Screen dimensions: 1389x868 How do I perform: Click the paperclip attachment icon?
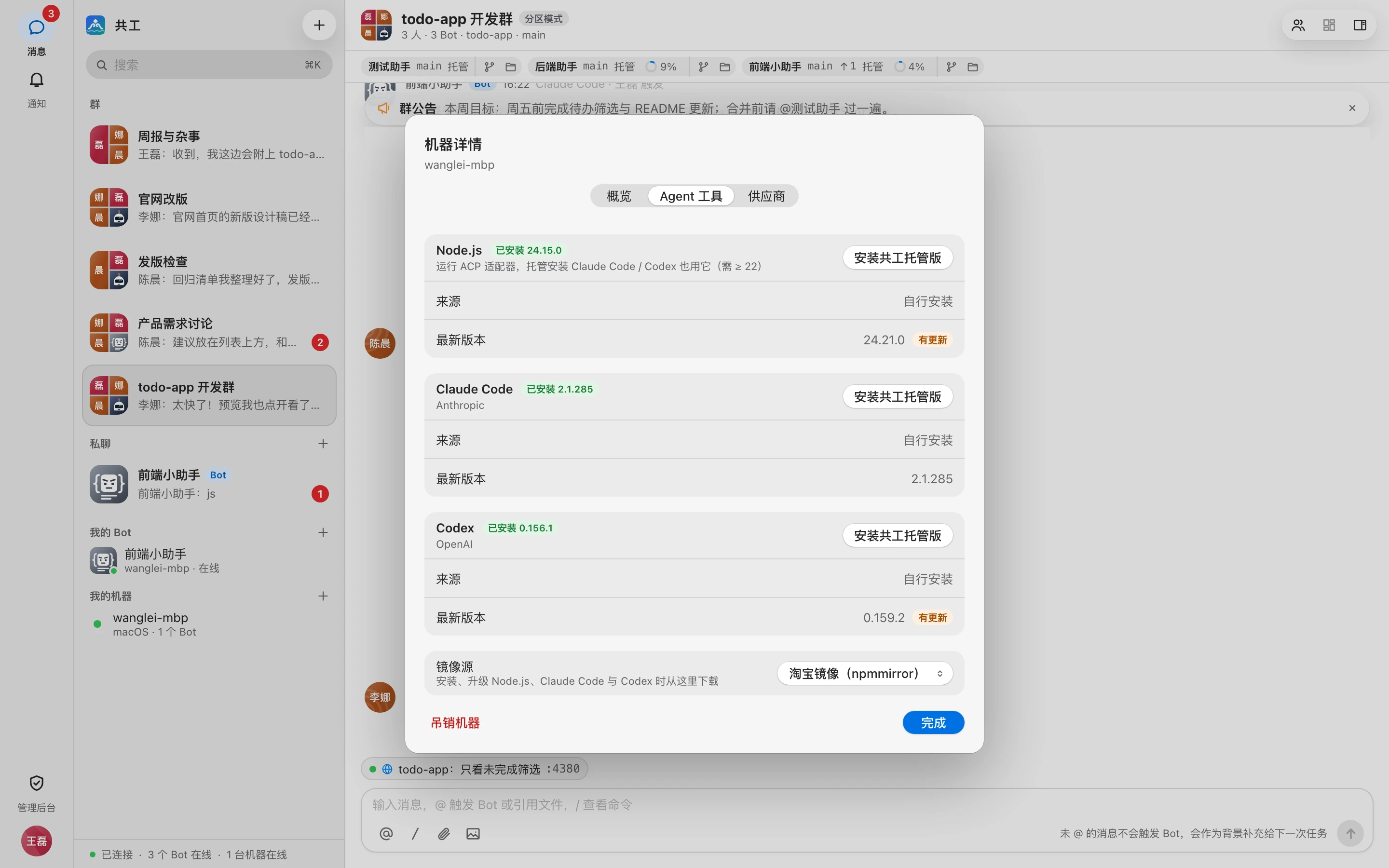point(444,834)
